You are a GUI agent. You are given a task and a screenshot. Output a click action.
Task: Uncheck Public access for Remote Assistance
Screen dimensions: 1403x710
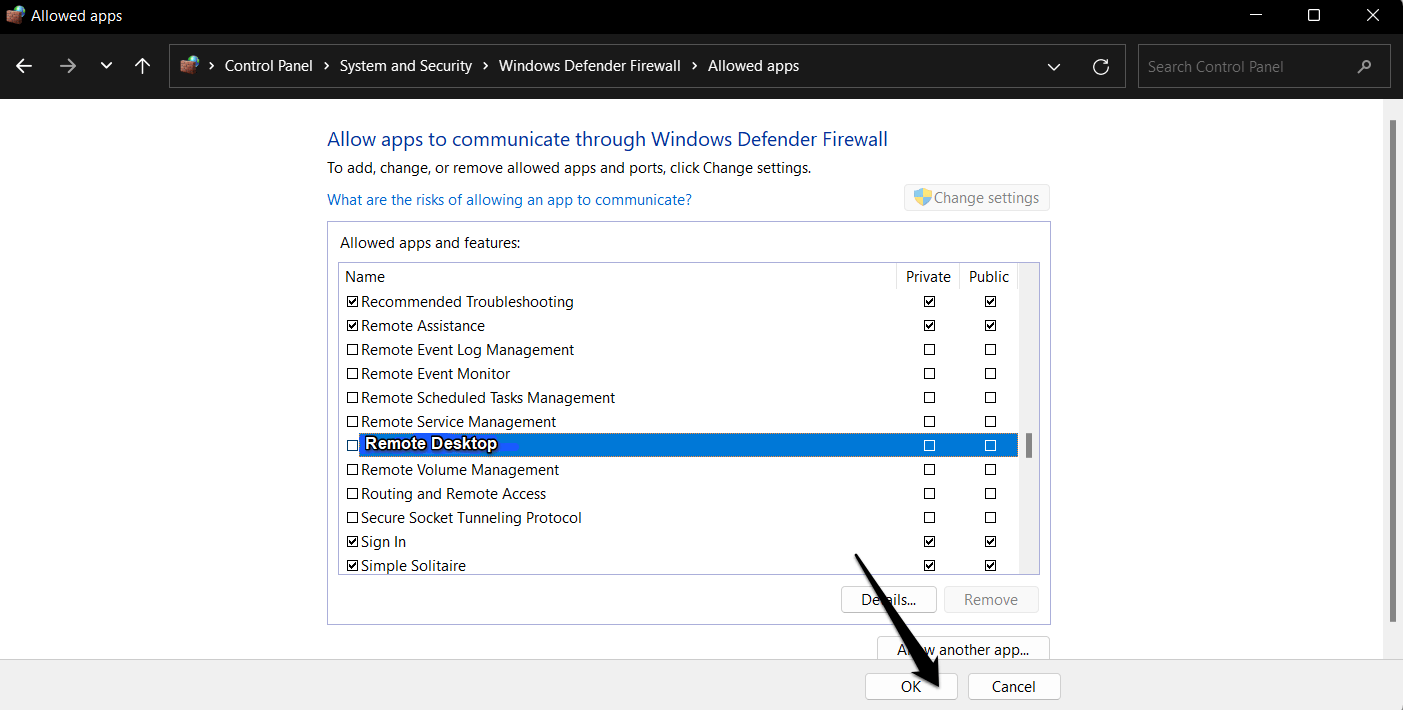point(990,325)
